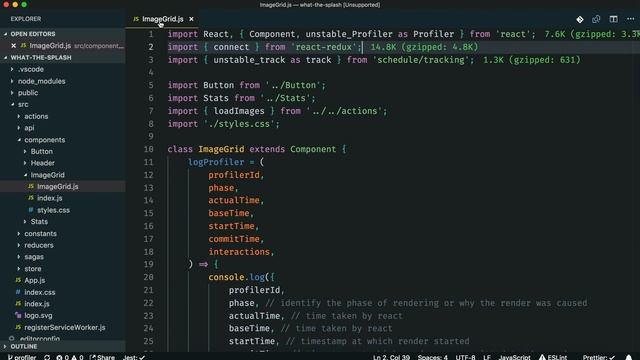The image size is (640, 360).
Task: Select language mode JavaScript in status bar
Action: tap(515, 357)
